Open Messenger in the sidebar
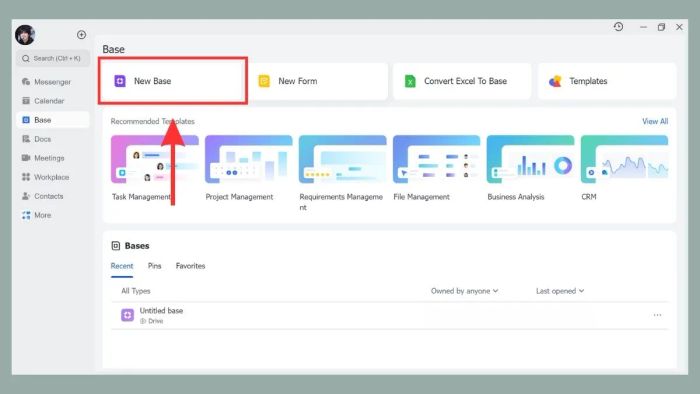Image resolution: width=700 pixels, height=394 pixels. coord(53,82)
